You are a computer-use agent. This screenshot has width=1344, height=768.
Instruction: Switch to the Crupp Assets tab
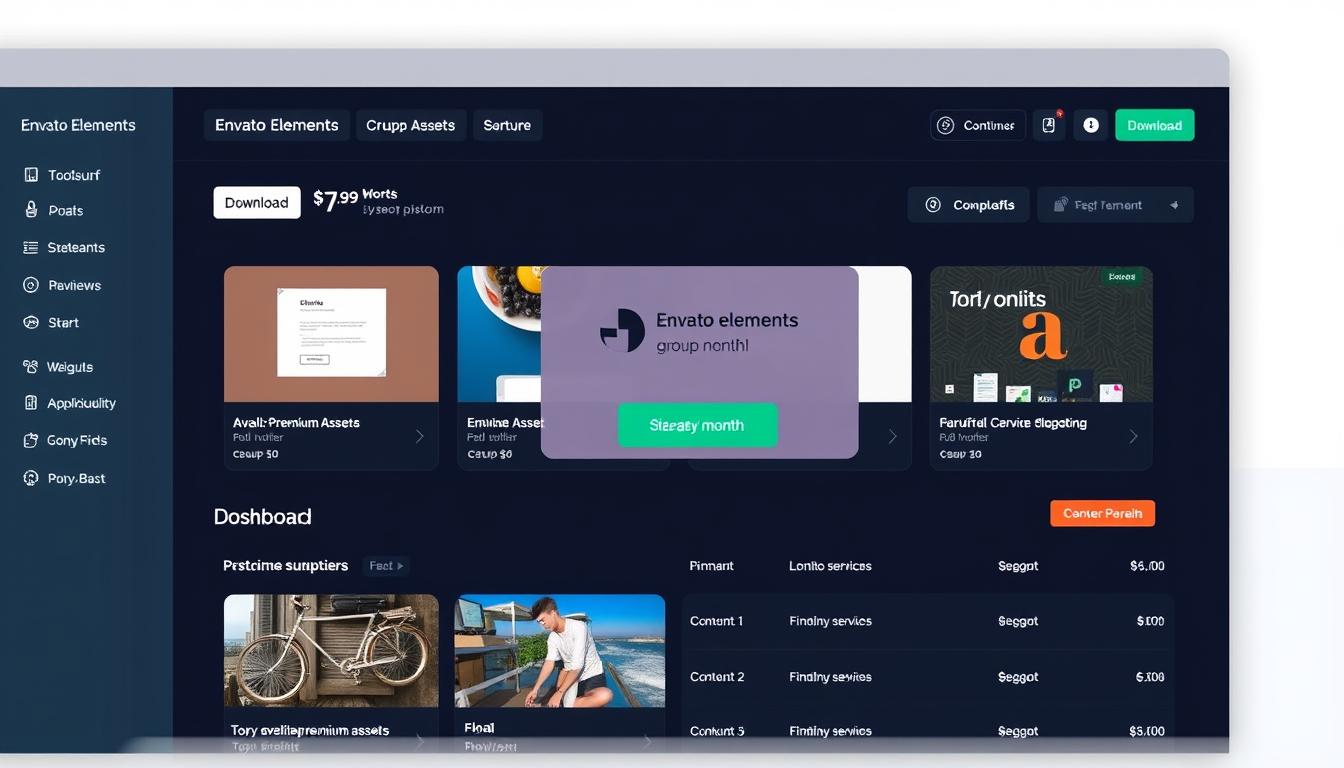pyautogui.click(x=410, y=125)
